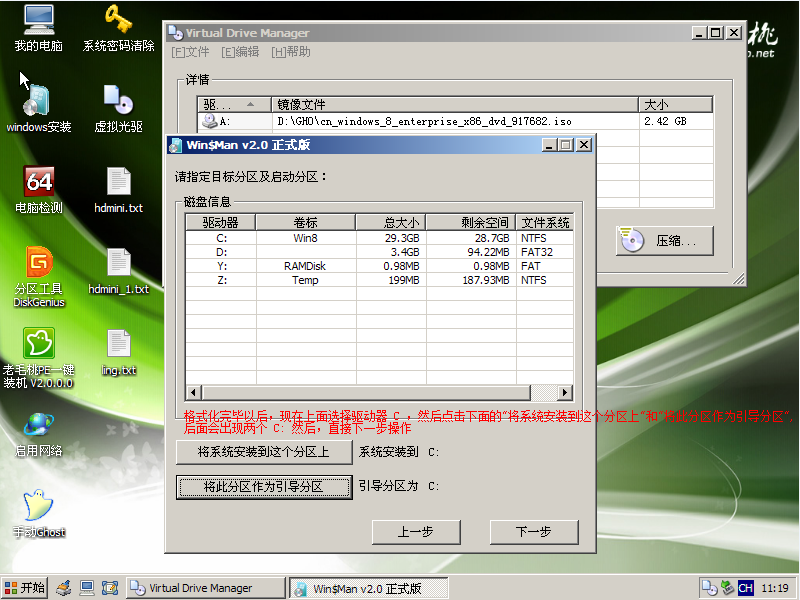The width and height of the screenshot is (800, 600).
Task: Open [E]编辑 menu in Virtual Drive Manager
Action: coord(240,52)
